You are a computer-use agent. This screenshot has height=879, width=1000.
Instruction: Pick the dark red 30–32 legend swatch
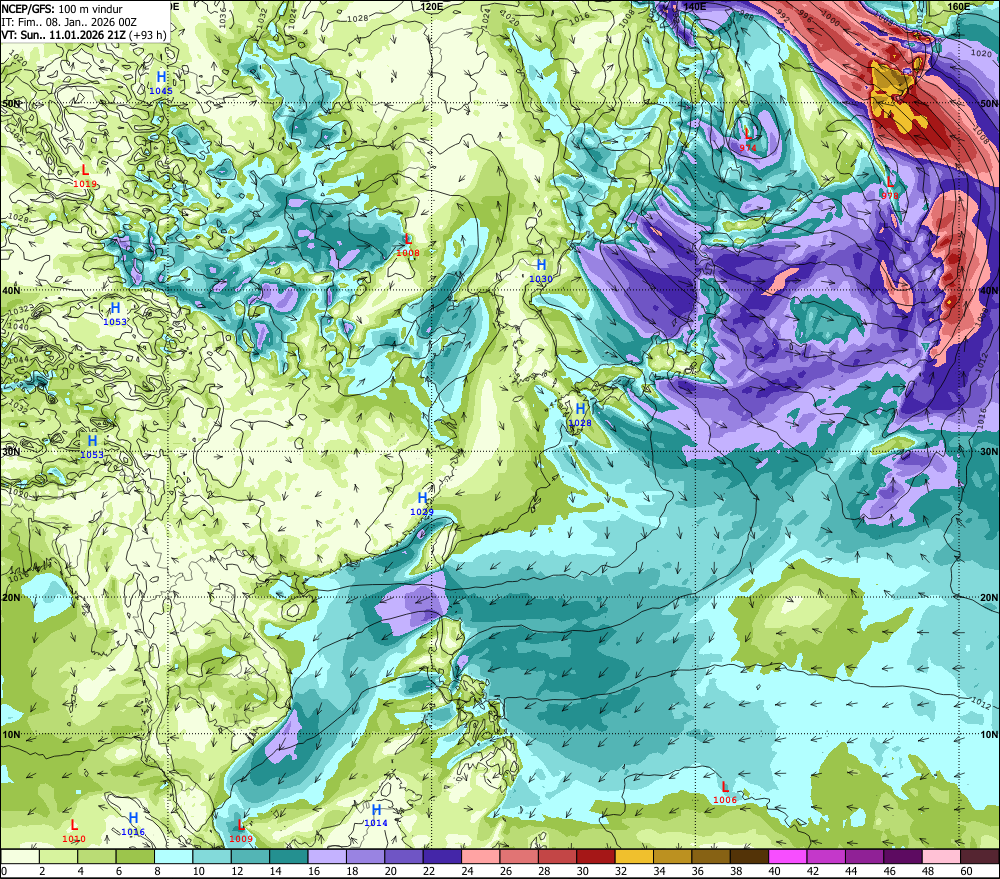(x=596, y=856)
